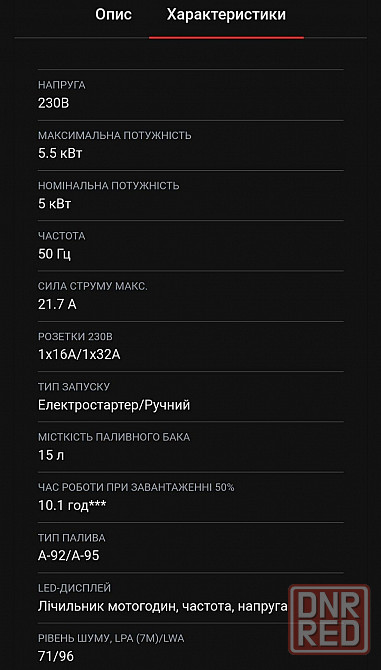Click the Місткість паливного бака 15 л row
Screen dimensions: 381x670
(x=190, y=446)
